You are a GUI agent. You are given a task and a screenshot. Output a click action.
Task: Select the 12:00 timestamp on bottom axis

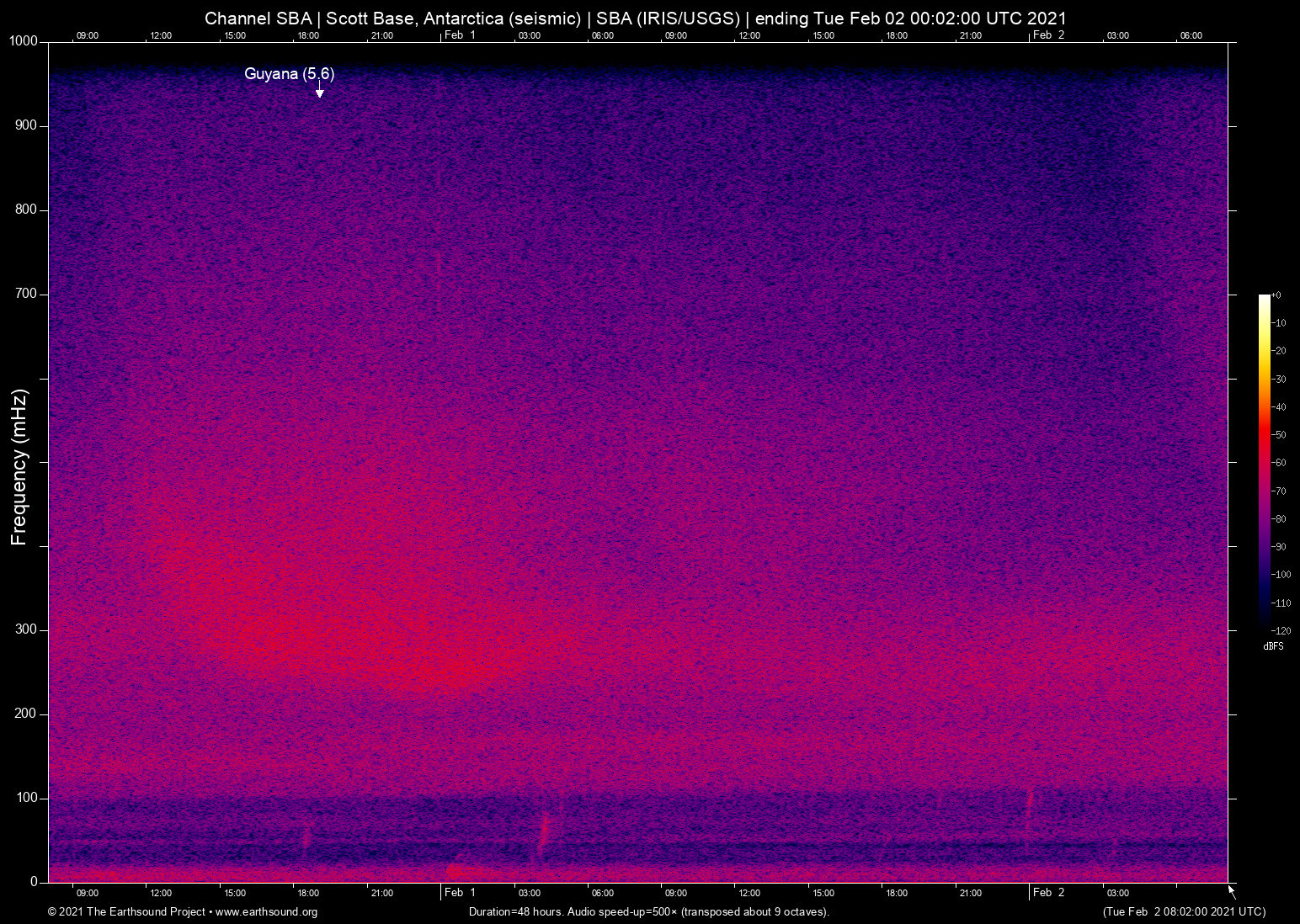162,893
